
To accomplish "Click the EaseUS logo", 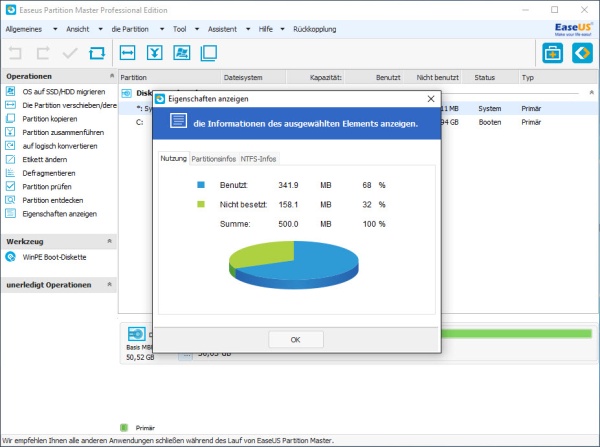I will tap(573, 29).
